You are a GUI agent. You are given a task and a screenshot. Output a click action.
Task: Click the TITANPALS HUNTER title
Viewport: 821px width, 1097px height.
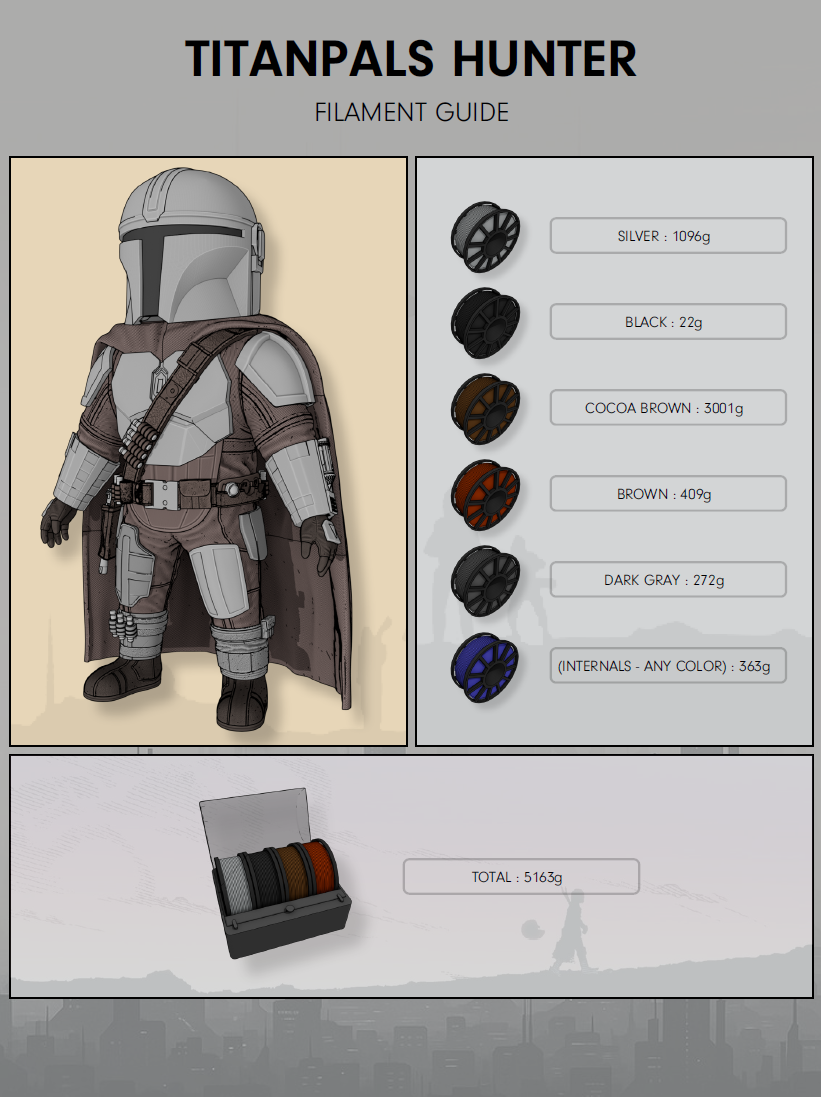411,58
